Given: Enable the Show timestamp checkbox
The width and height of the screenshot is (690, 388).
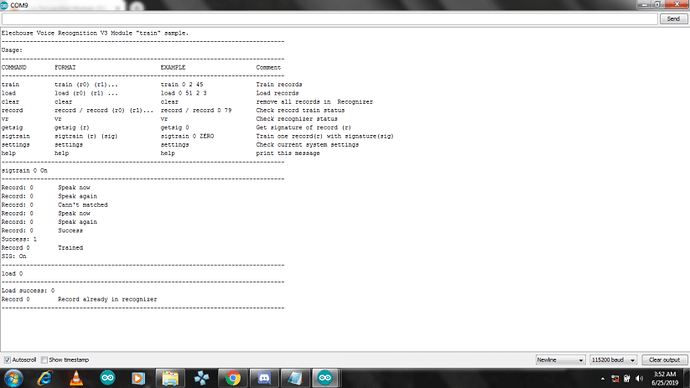Looking at the screenshot, I should point(44,360).
